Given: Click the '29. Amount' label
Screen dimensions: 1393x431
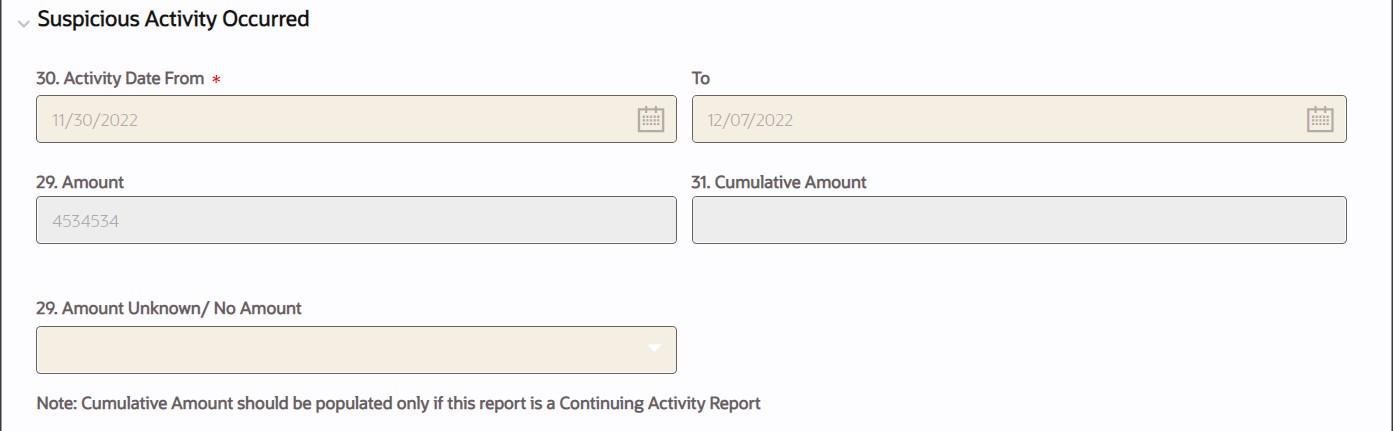Looking at the screenshot, I should [80, 182].
